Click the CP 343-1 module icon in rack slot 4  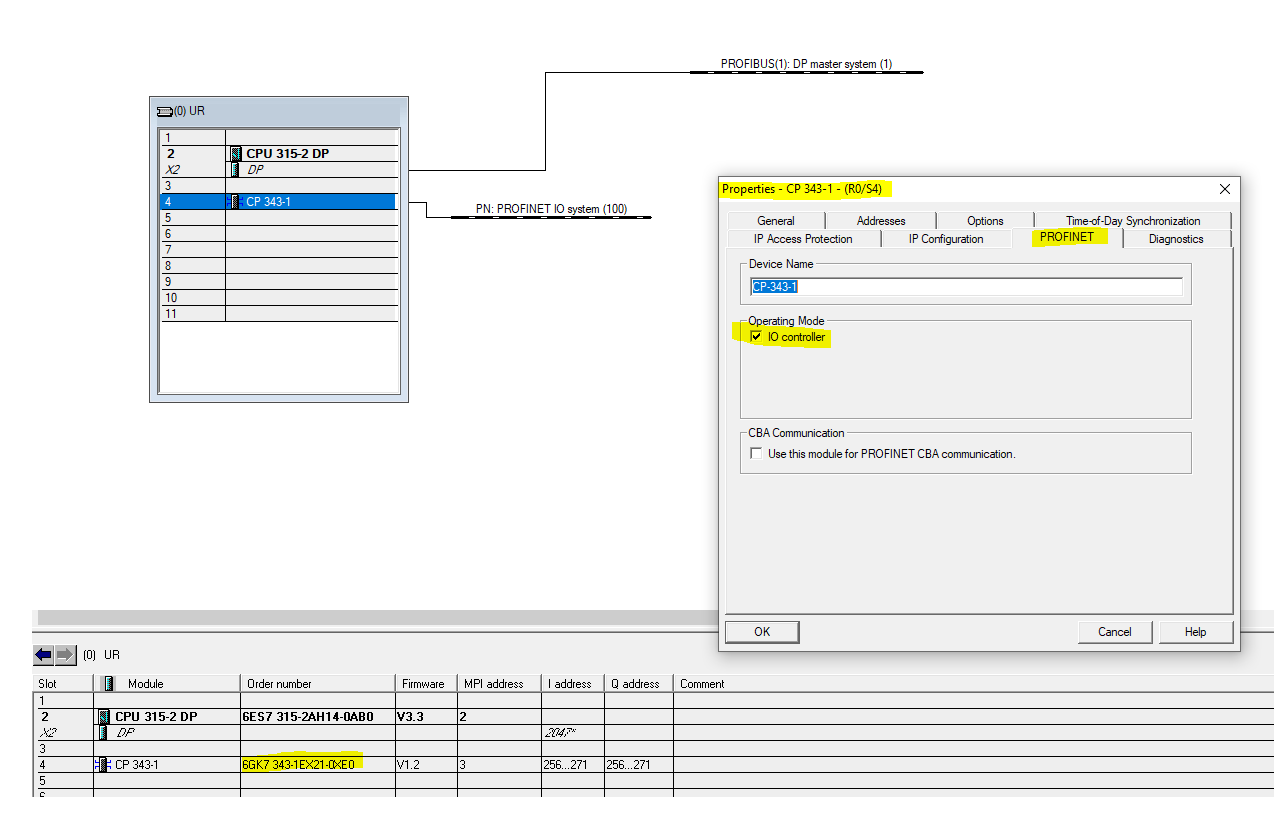236,202
